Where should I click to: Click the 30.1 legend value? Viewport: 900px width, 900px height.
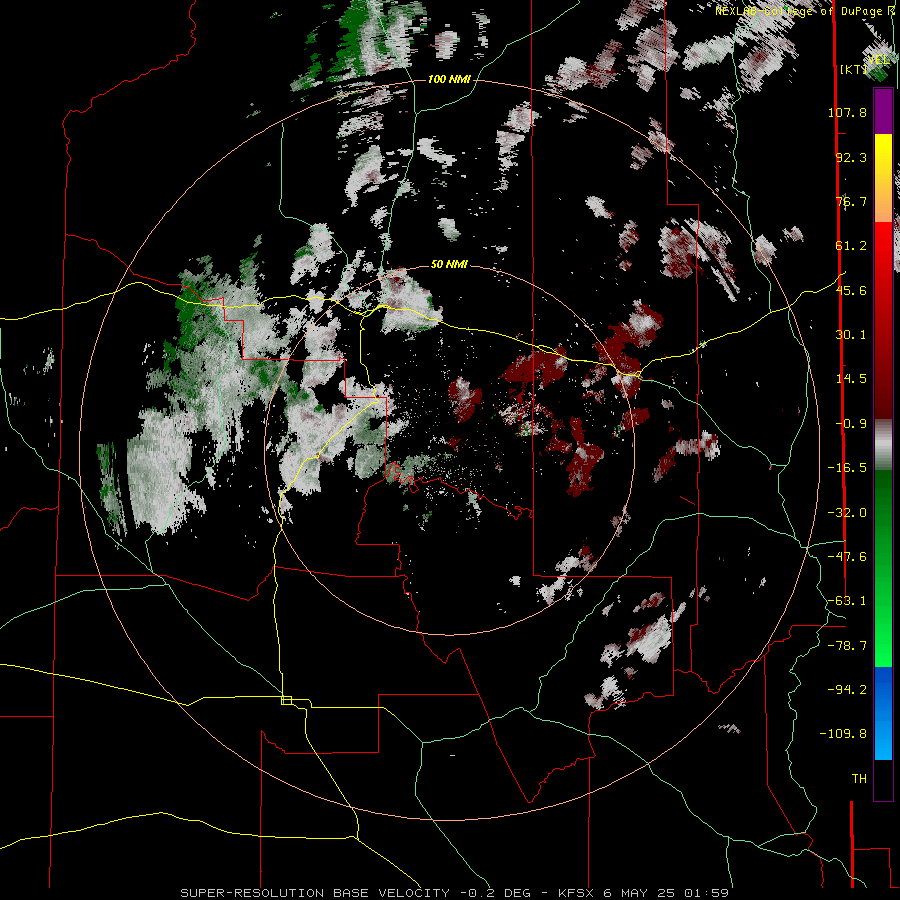(851, 335)
